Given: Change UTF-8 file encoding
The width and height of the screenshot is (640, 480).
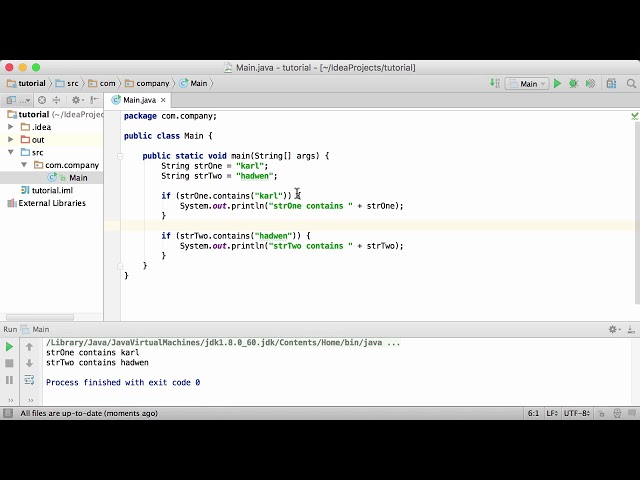Looking at the screenshot, I should click(x=576, y=413).
